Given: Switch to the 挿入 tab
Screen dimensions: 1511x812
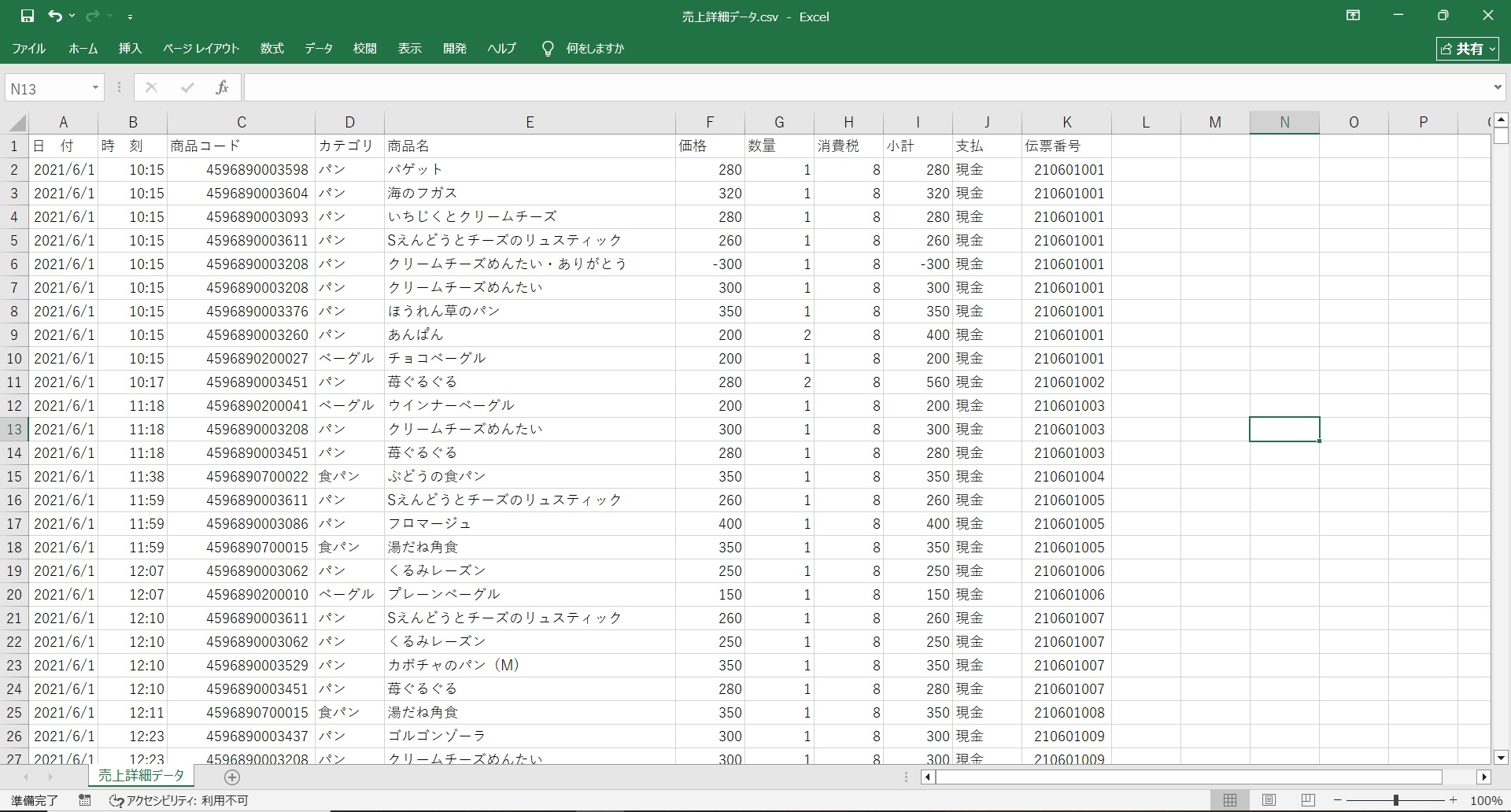Looking at the screenshot, I should pos(130,49).
